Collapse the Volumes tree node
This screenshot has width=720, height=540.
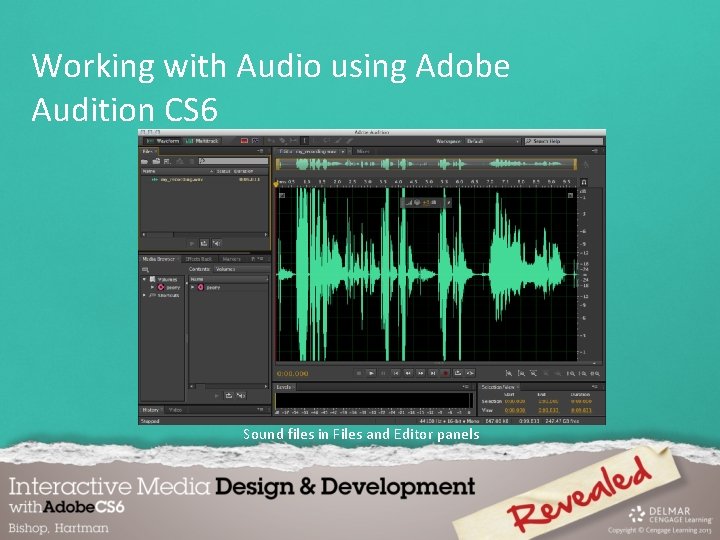pyautogui.click(x=144, y=279)
